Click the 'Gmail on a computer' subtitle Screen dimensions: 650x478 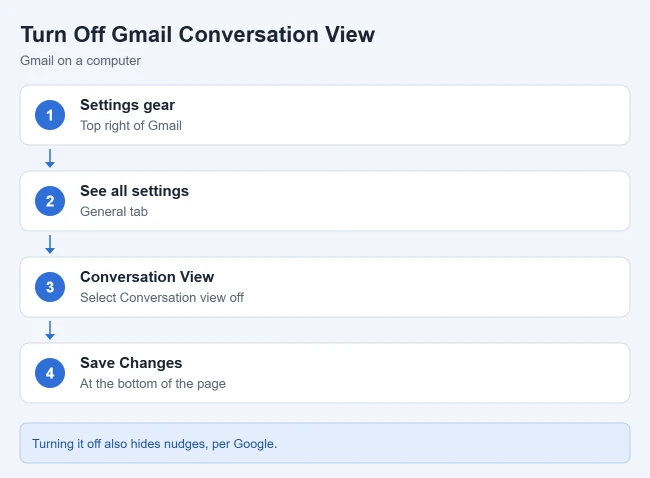(x=80, y=61)
